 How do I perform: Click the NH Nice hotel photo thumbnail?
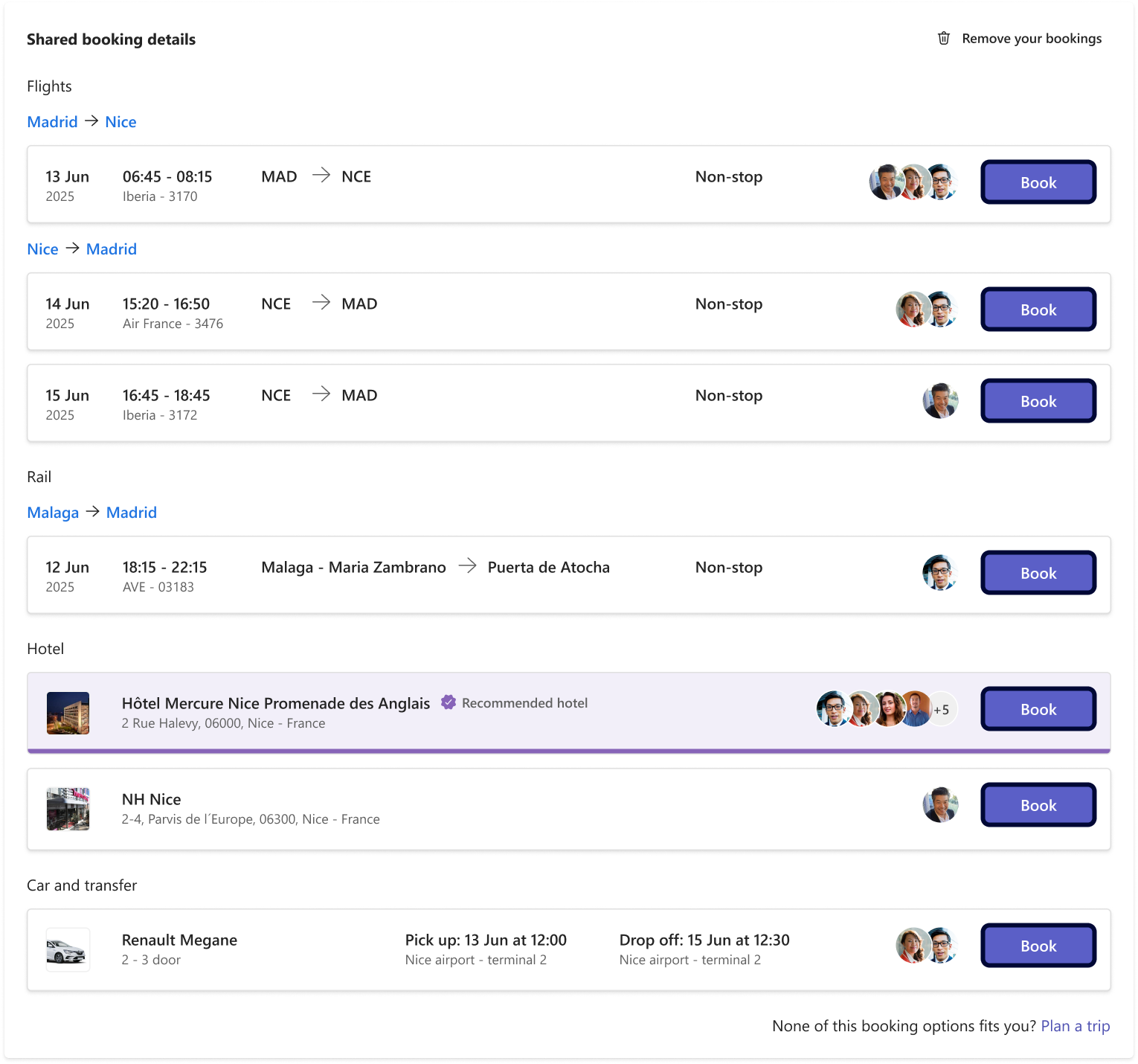68,809
